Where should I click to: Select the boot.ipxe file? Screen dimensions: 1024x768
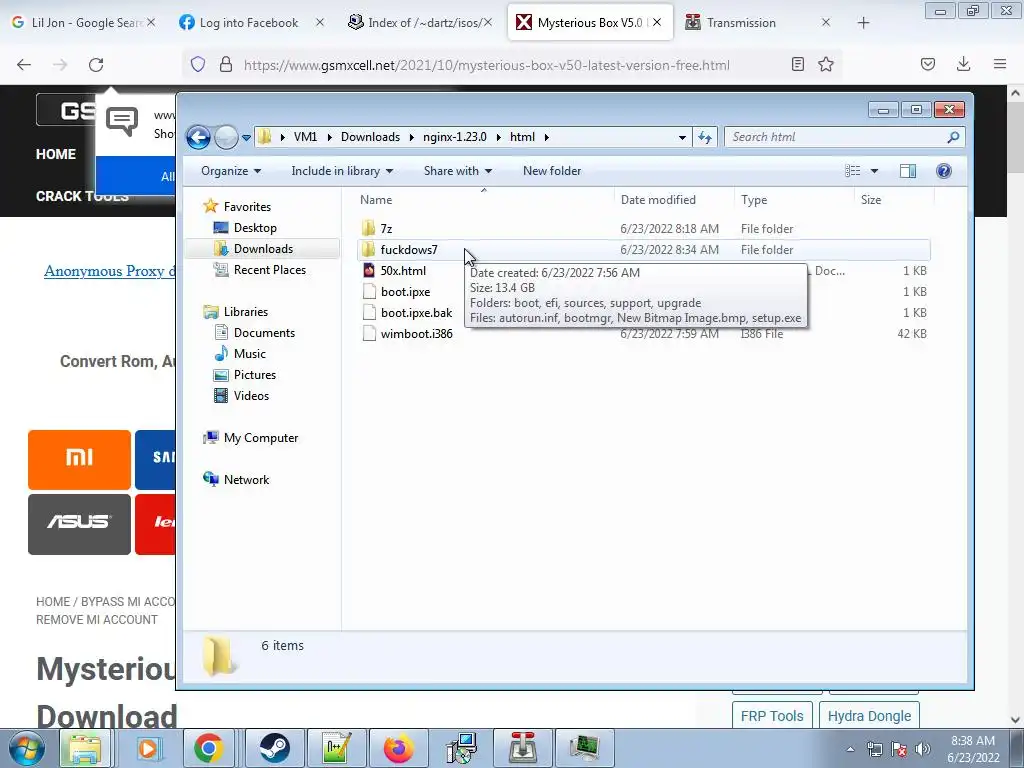point(405,291)
